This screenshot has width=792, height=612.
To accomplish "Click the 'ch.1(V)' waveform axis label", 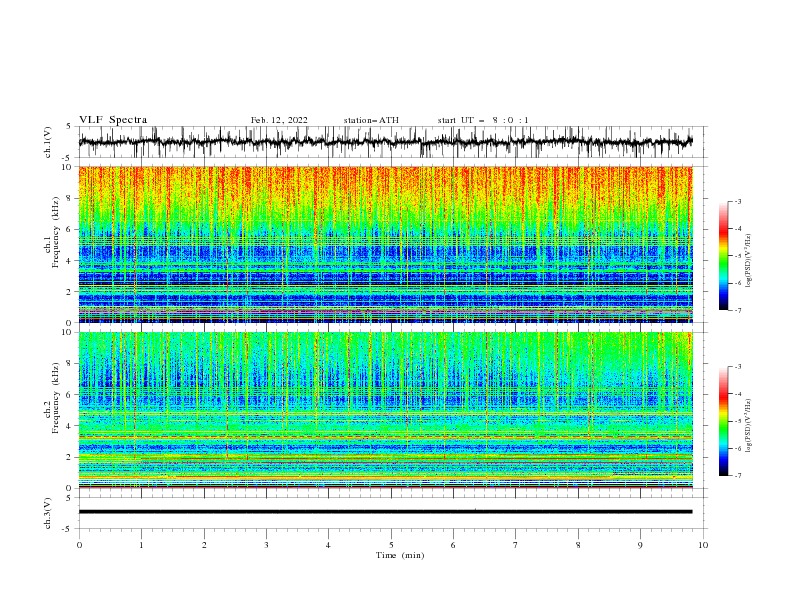I will (x=48, y=142).
